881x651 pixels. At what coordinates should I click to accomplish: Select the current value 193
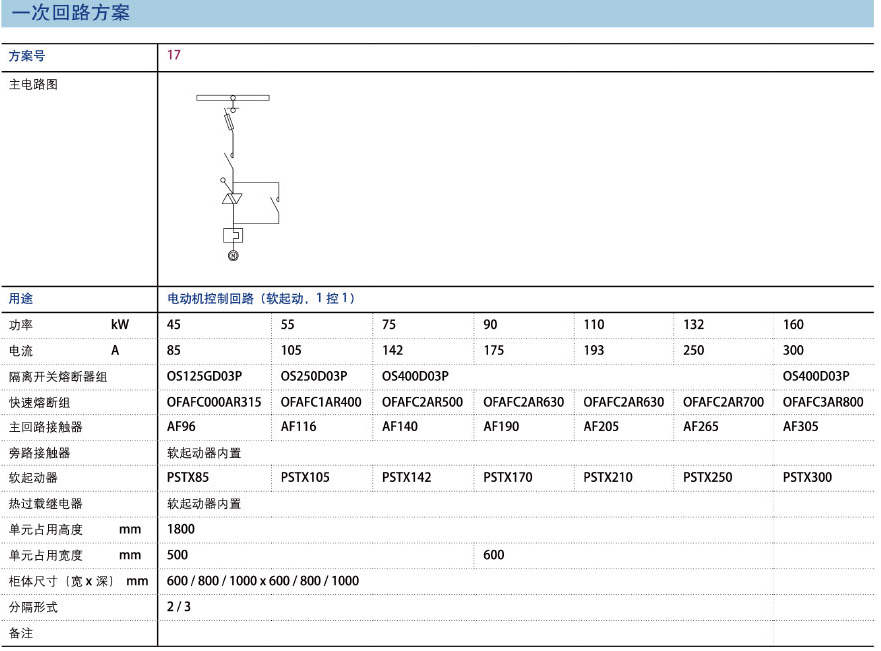click(594, 350)
